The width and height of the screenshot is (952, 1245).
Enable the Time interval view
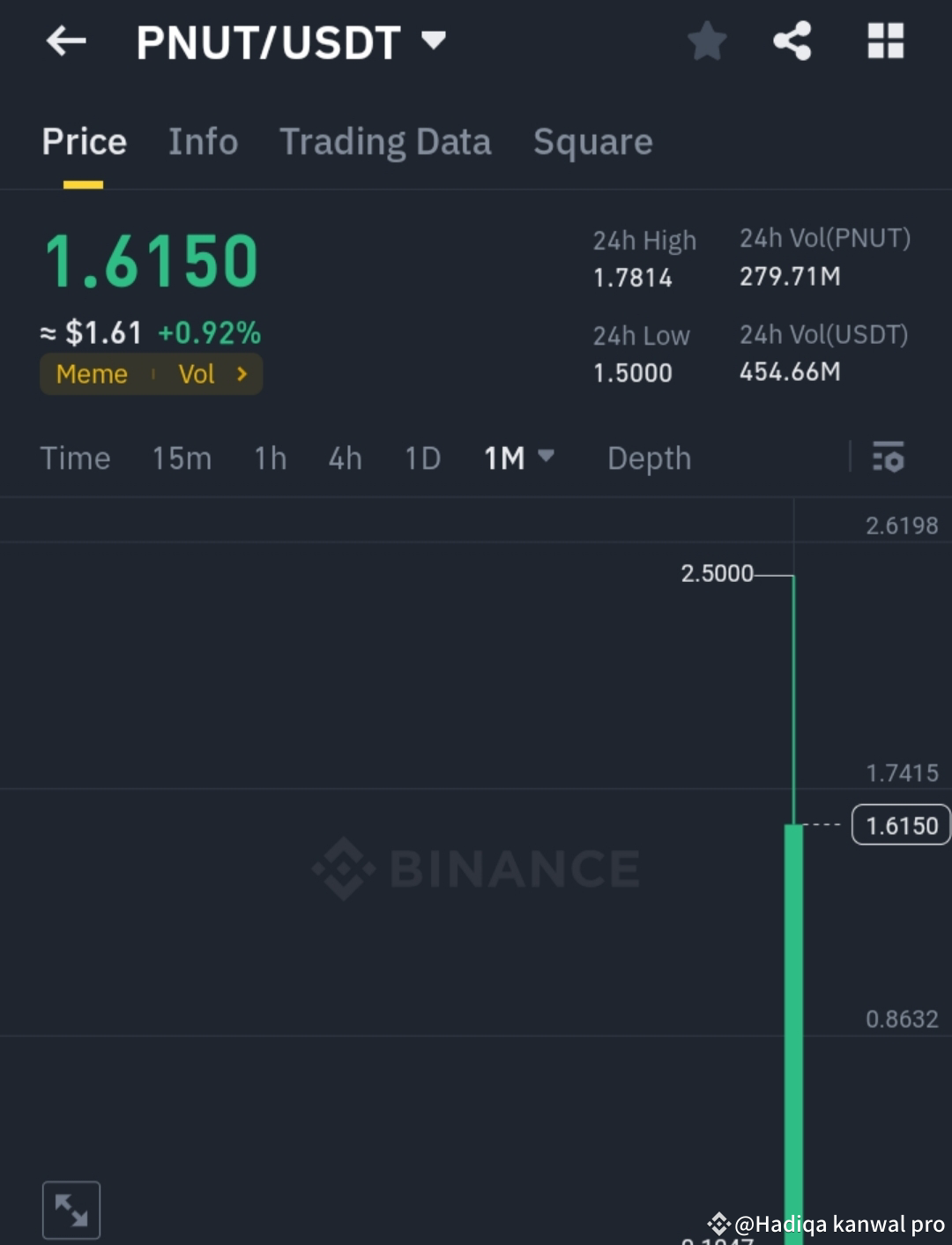75,458
